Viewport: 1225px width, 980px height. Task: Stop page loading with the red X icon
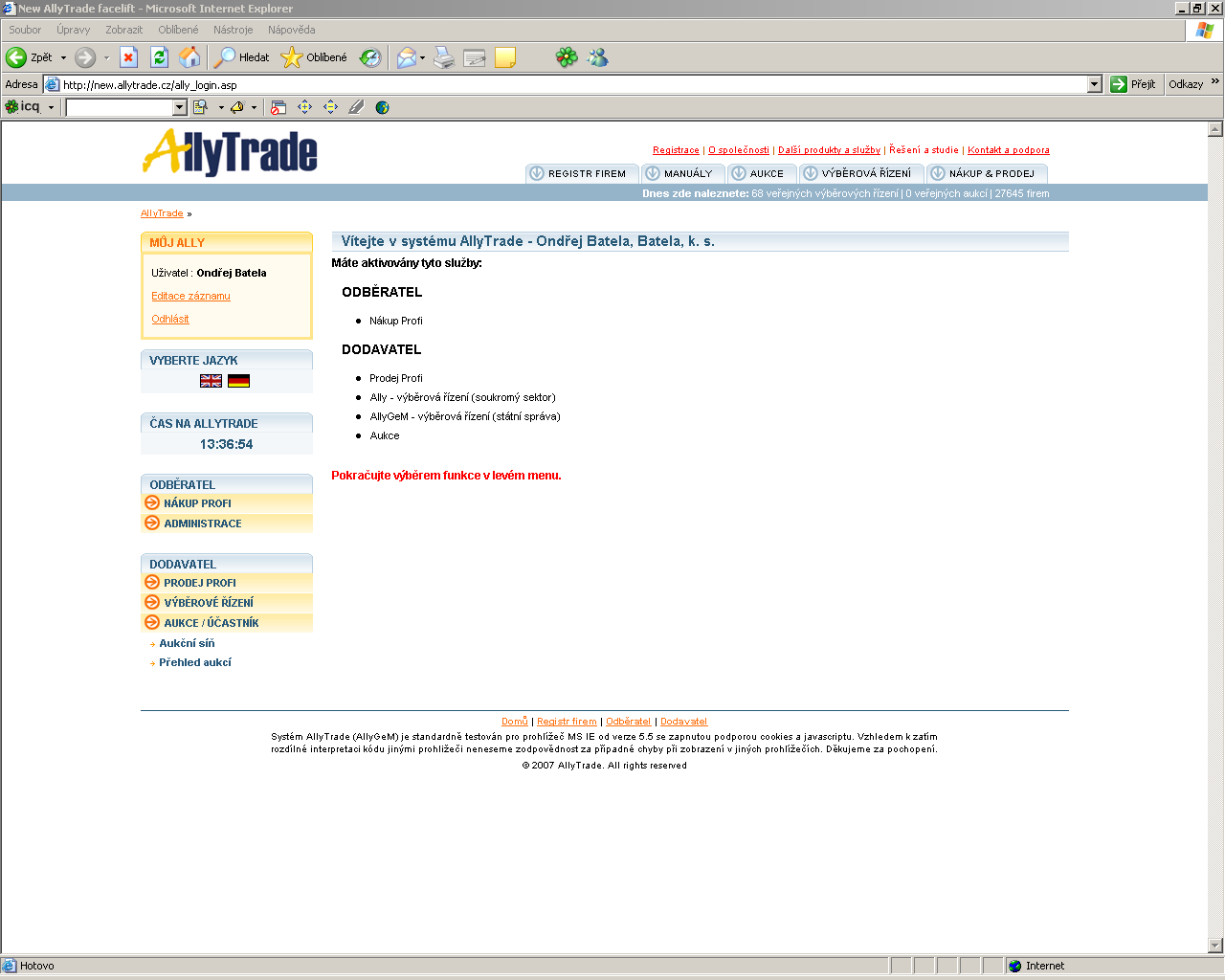129,57
